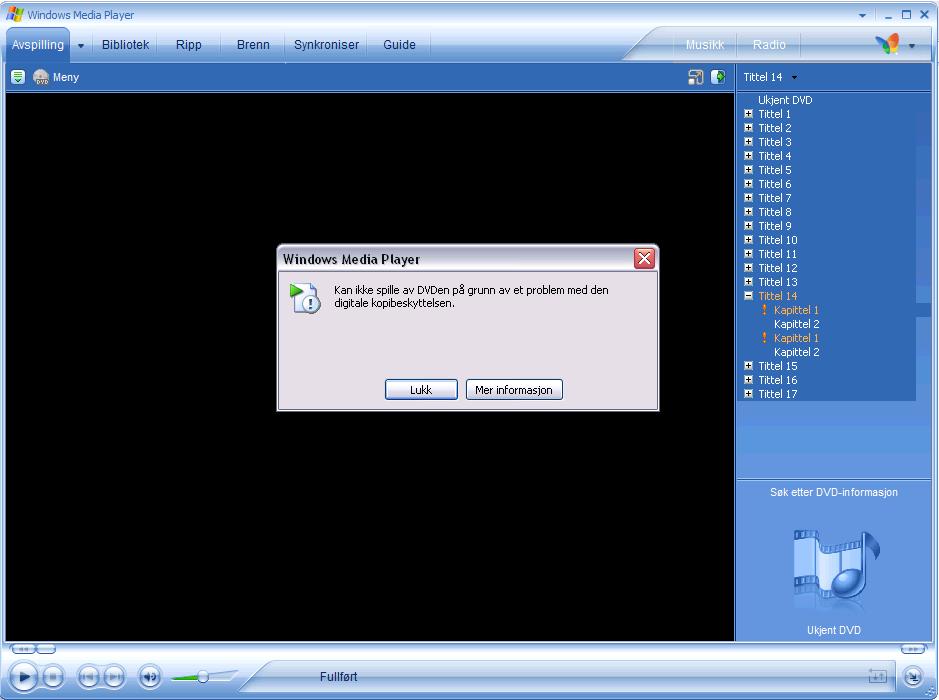Image resolution: width=939 pixels, height=700 pixels.
Task: Open the Tittel 14 playlist dropdown
Action: click(794, 77)
